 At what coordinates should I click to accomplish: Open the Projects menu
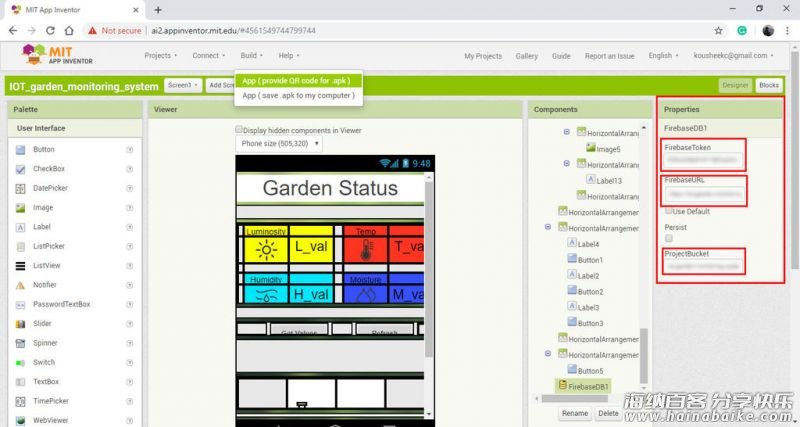click(161, 56)
